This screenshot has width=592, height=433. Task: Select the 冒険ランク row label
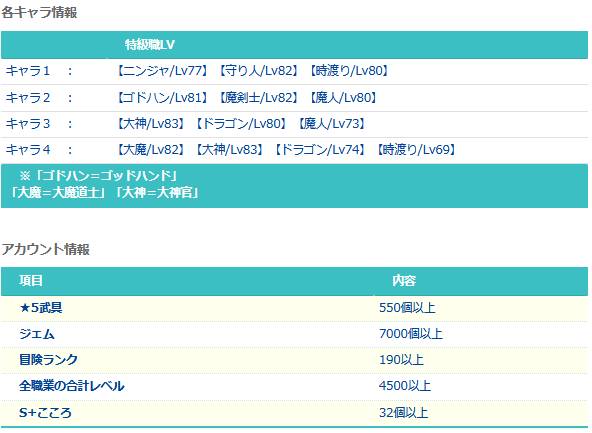(49, 359)
